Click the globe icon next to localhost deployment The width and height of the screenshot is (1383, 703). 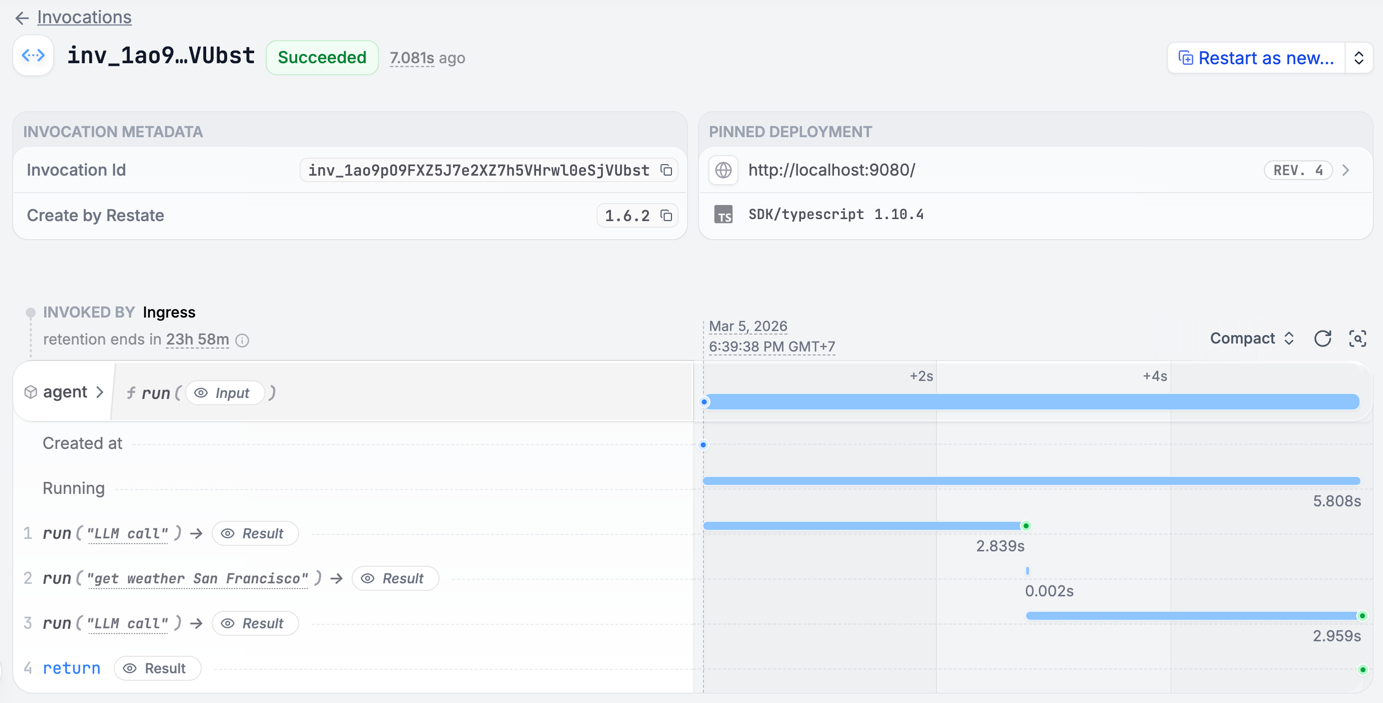[723, 170]
